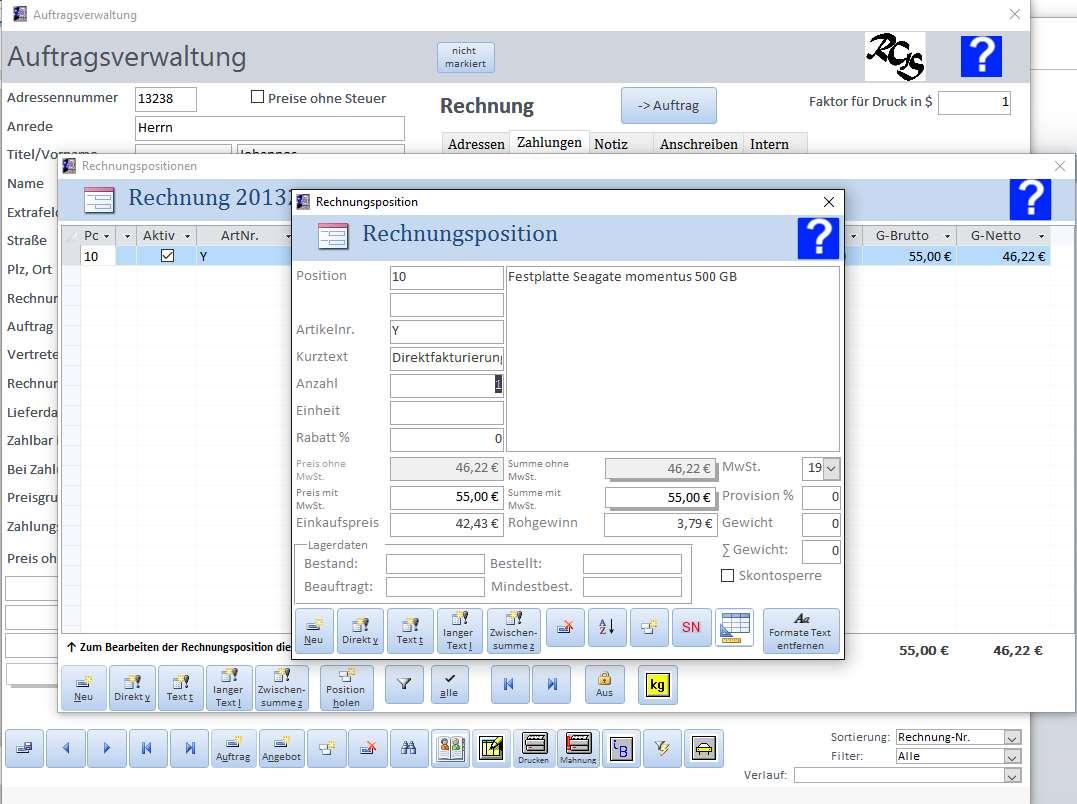Click into the Einheit input field

click(x=446, y=413)
